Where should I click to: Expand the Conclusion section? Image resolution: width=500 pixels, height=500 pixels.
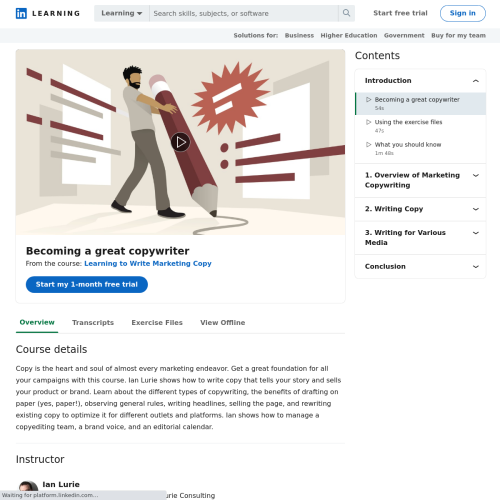[x=476, y=266]
